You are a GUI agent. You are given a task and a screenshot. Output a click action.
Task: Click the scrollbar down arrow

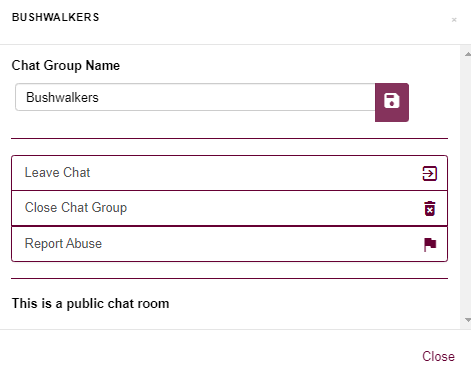[468, 320]
